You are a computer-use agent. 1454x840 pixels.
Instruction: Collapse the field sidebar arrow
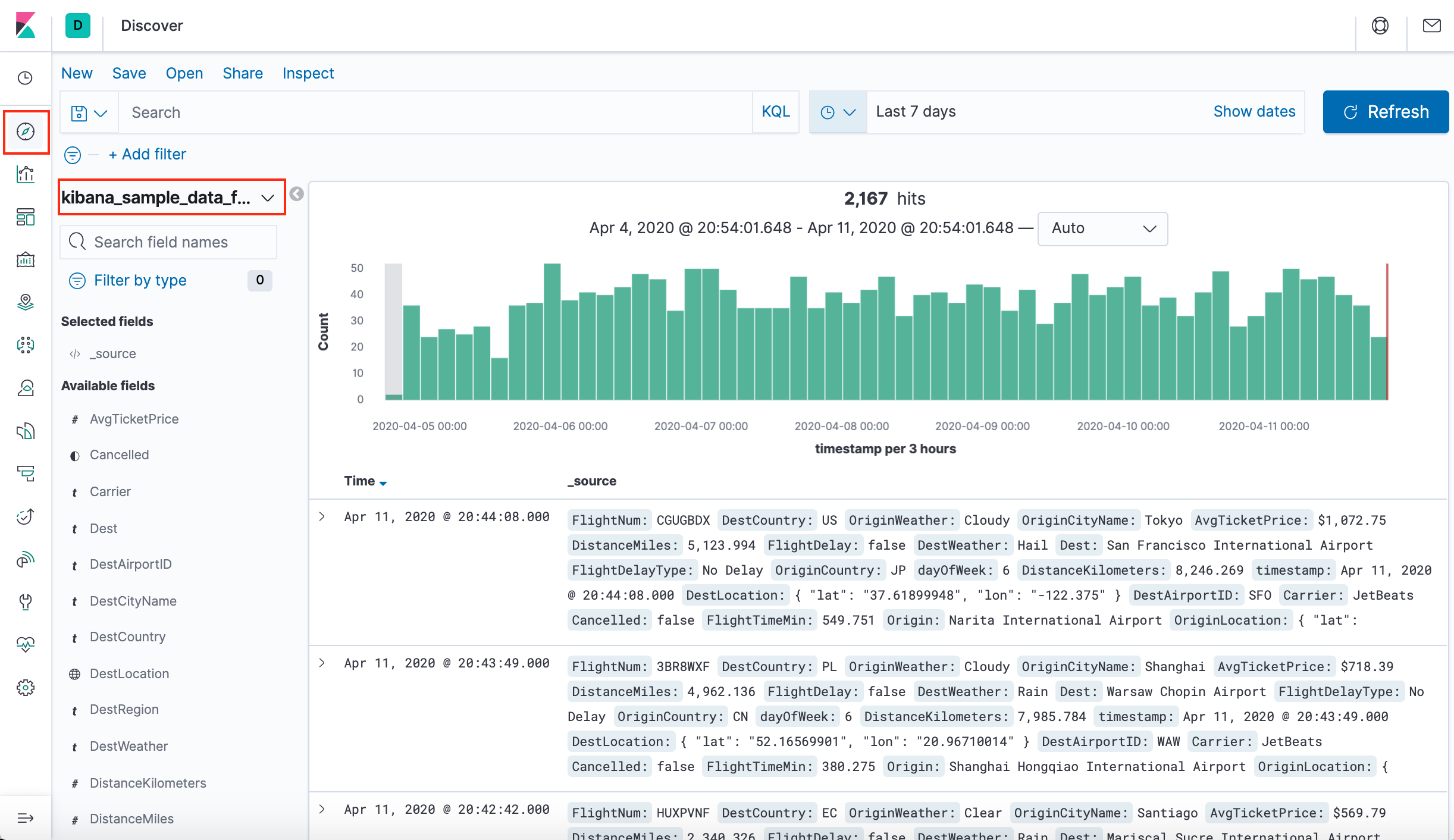click(296, 194)
